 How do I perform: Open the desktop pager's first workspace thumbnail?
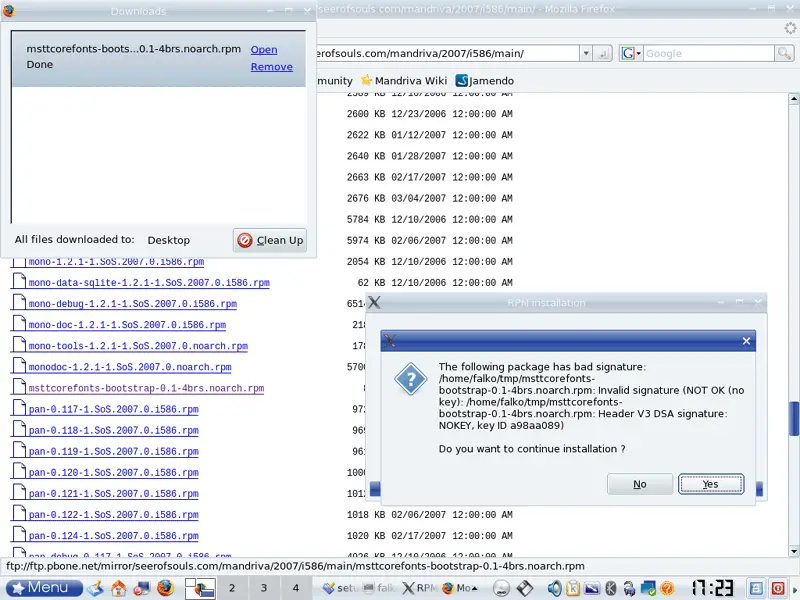[x=199, y=588]
